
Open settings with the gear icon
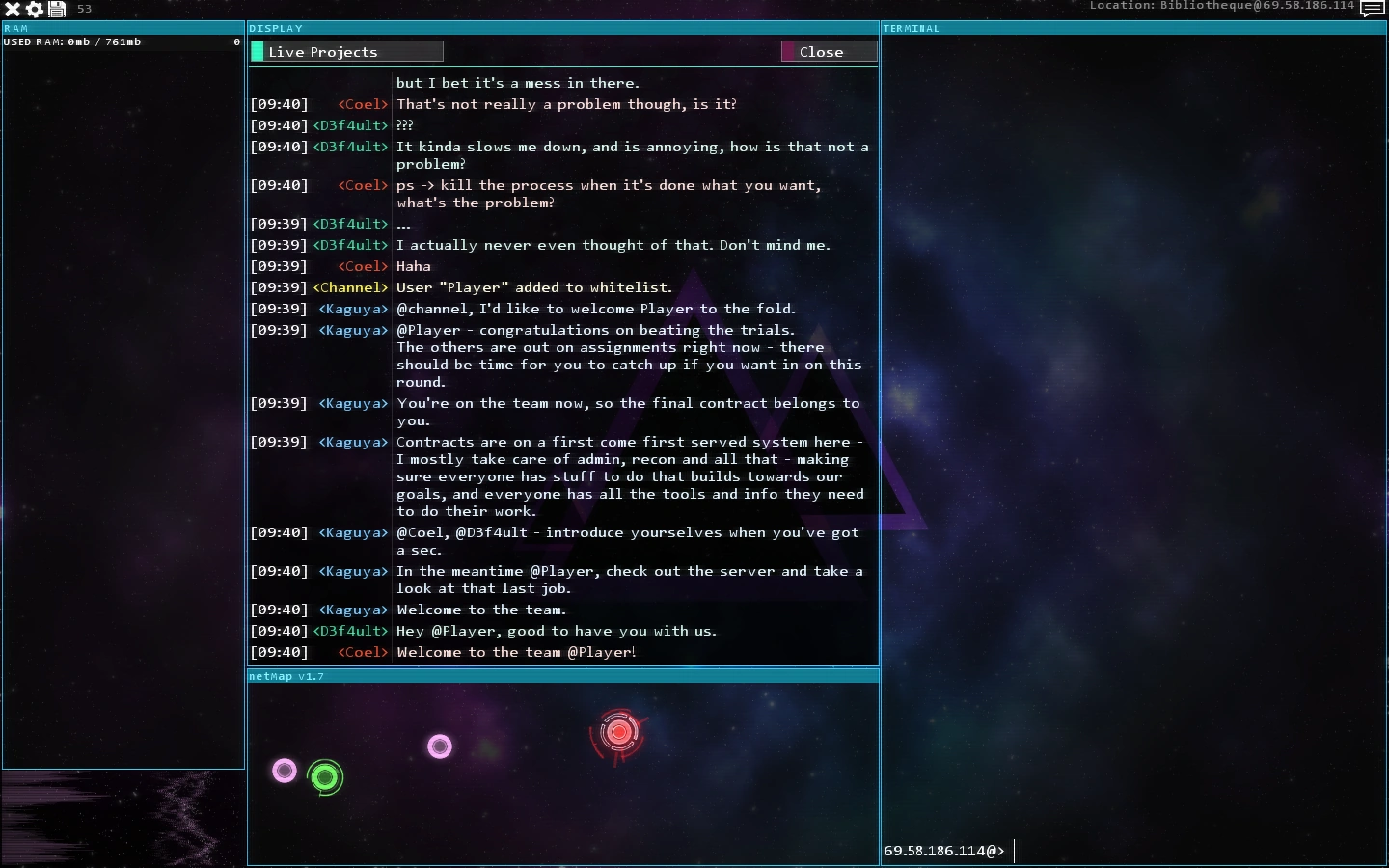pos(32,10)
